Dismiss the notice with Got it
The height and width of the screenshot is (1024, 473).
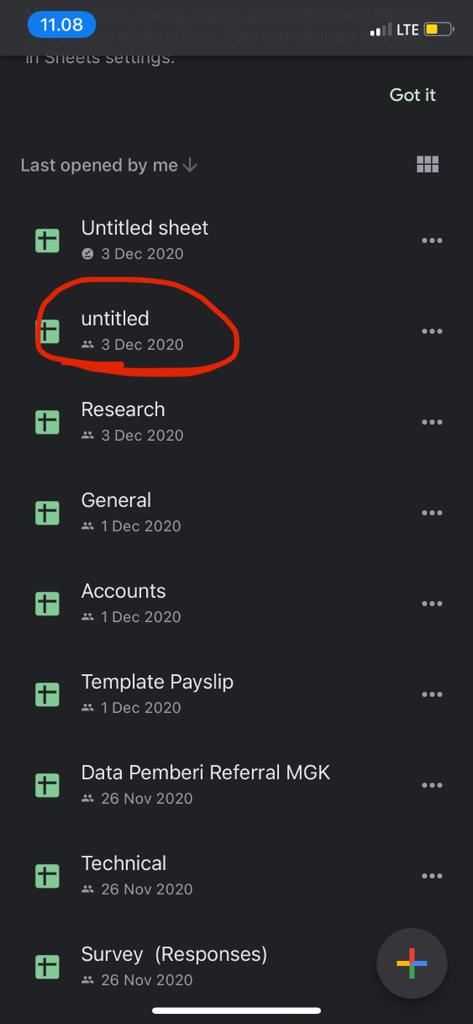coord(412,95)
